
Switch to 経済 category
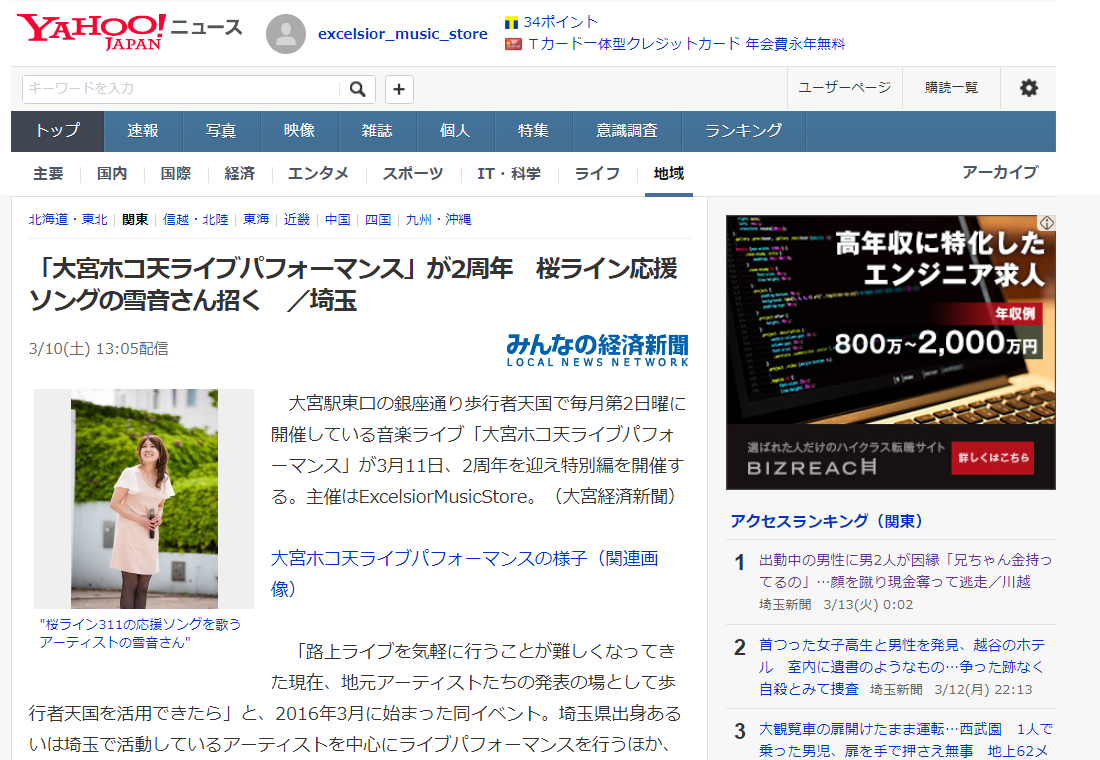239,173
